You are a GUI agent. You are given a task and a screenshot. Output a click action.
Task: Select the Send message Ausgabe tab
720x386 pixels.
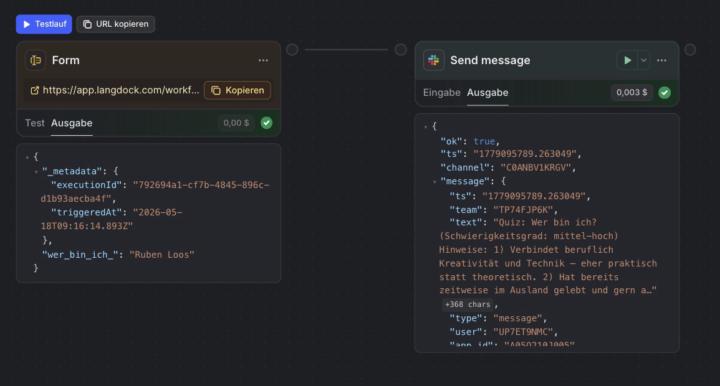tap(488, 93)
